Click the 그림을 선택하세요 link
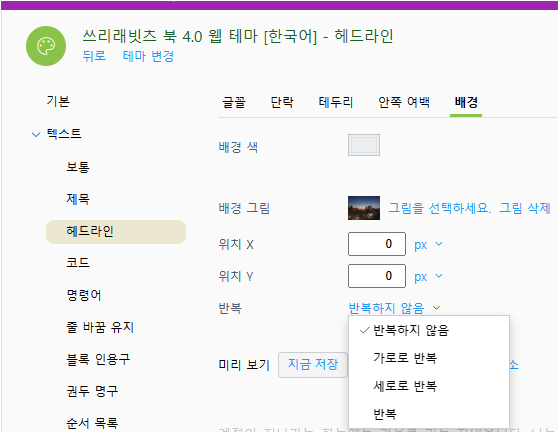The height and width of the screenshot is (433, 559). coord(440,208)
